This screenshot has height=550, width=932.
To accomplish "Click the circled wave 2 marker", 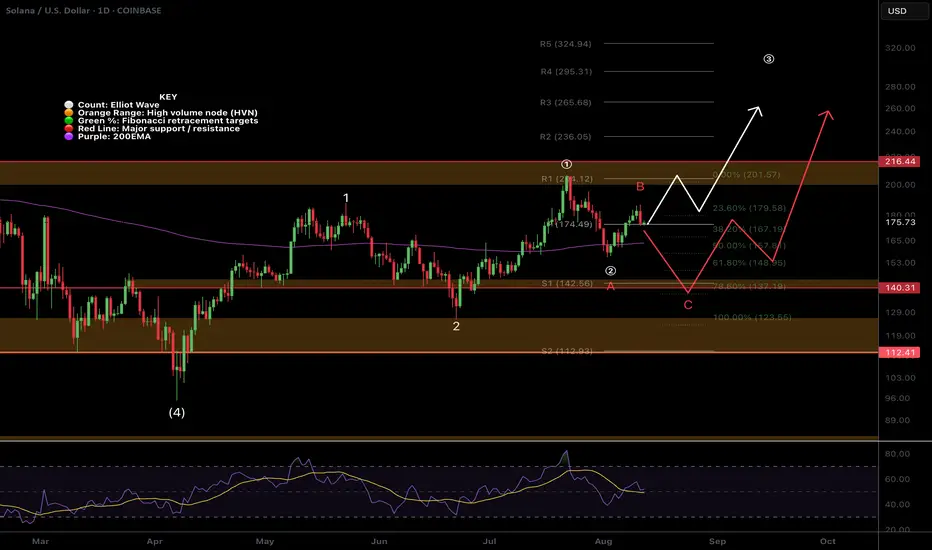I will tap(610, 271).
